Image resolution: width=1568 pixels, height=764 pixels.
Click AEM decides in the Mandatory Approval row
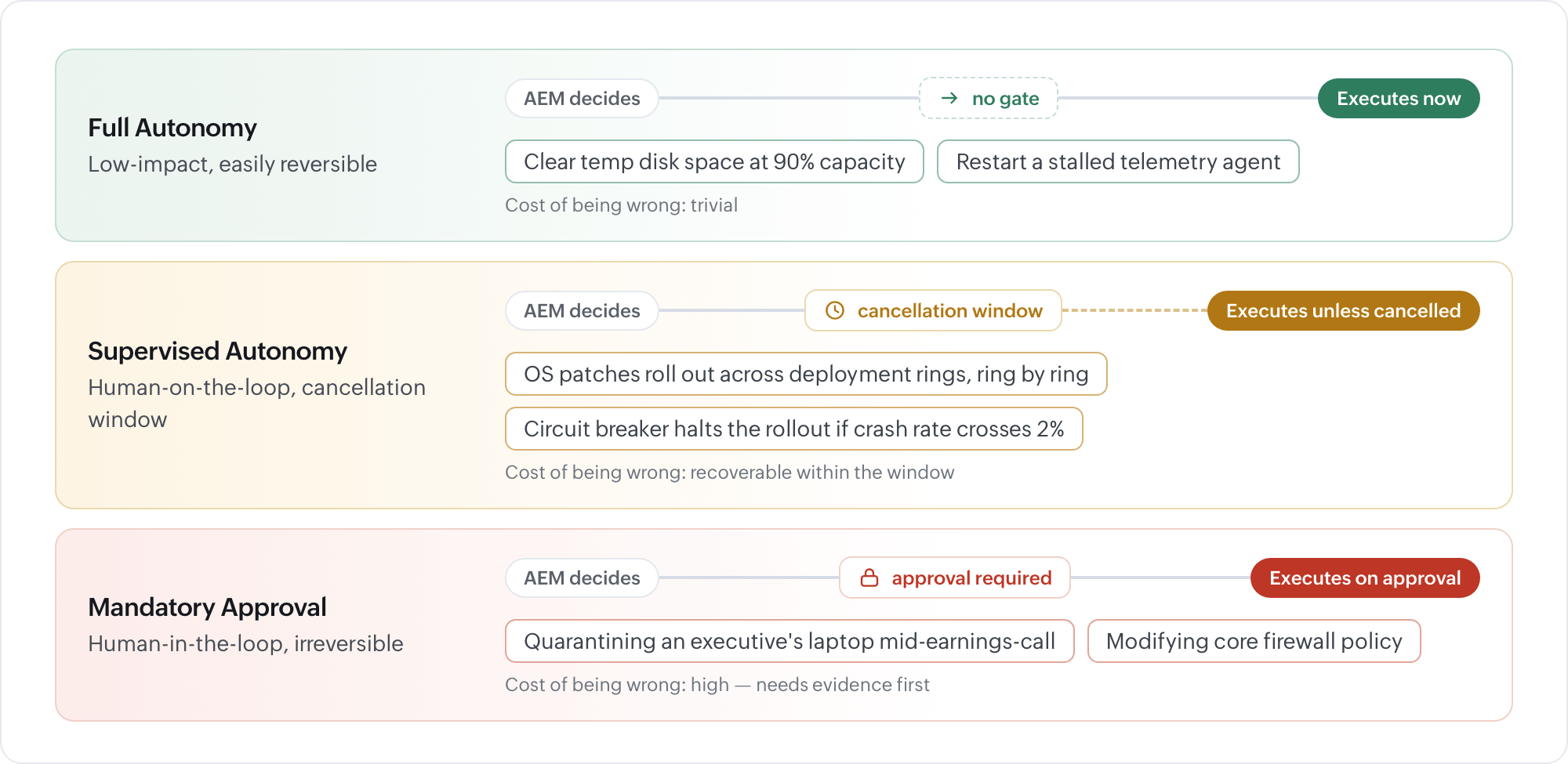pyautogui.click(x=582, y=578)
